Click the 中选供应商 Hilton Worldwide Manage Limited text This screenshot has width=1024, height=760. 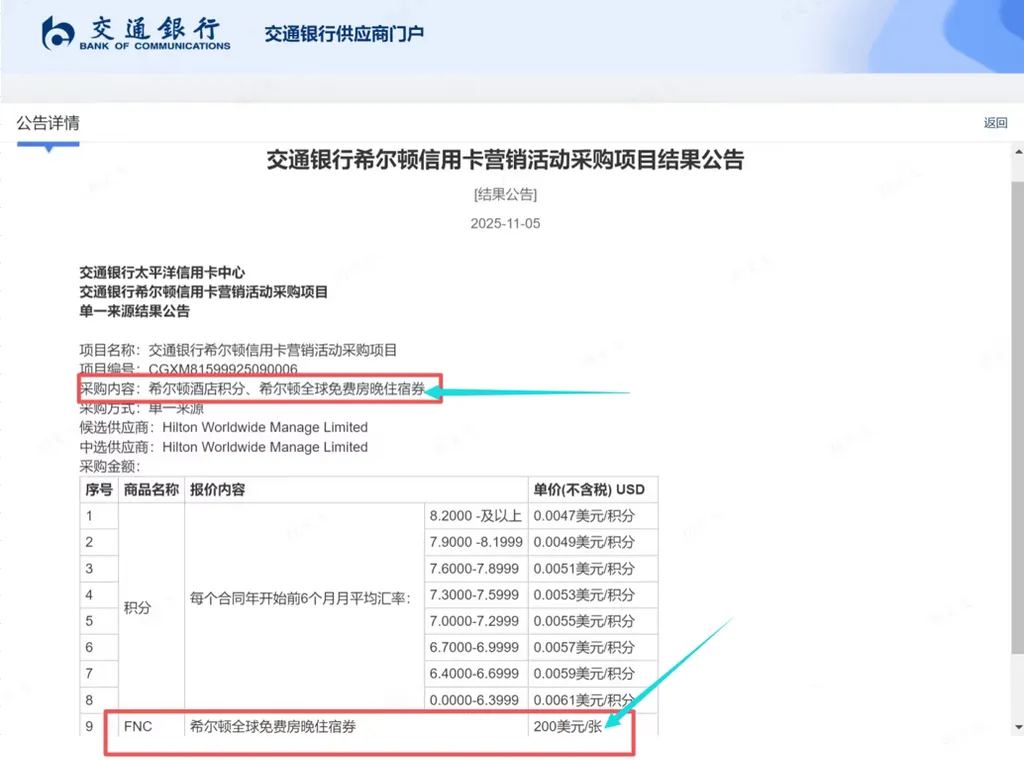coord(223,447)
